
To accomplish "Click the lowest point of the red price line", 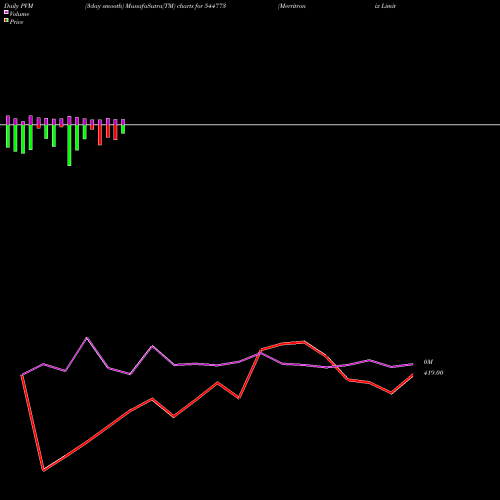I will coord(43,470).
